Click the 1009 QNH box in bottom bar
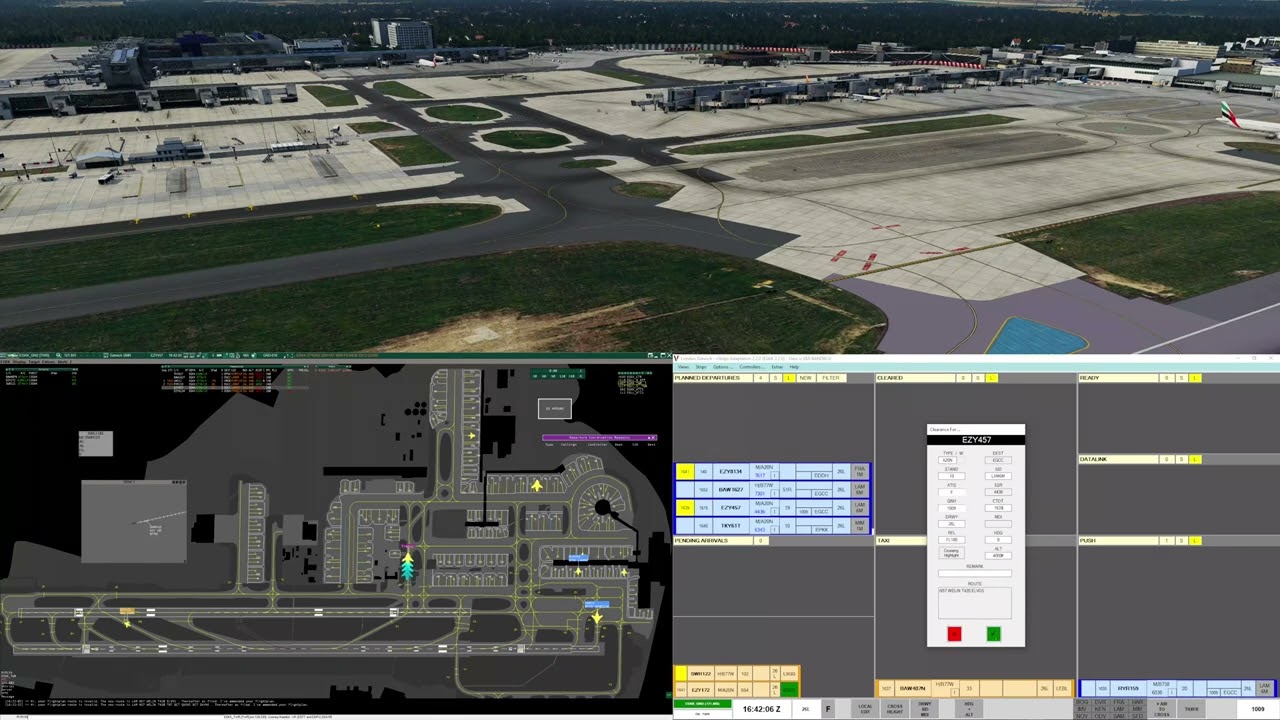Image resolution: width=1280 pixels, height=720 pixels. 1258,708
